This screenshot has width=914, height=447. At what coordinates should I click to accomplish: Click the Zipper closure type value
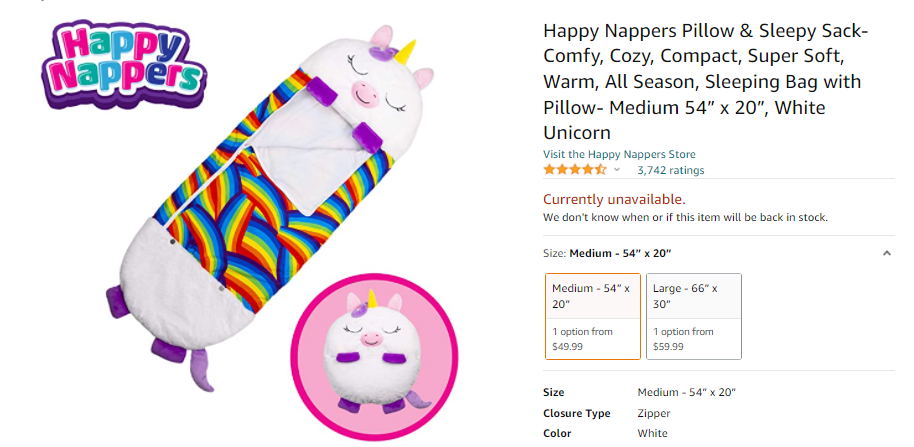pyautogui.click(x=654, y=413)
